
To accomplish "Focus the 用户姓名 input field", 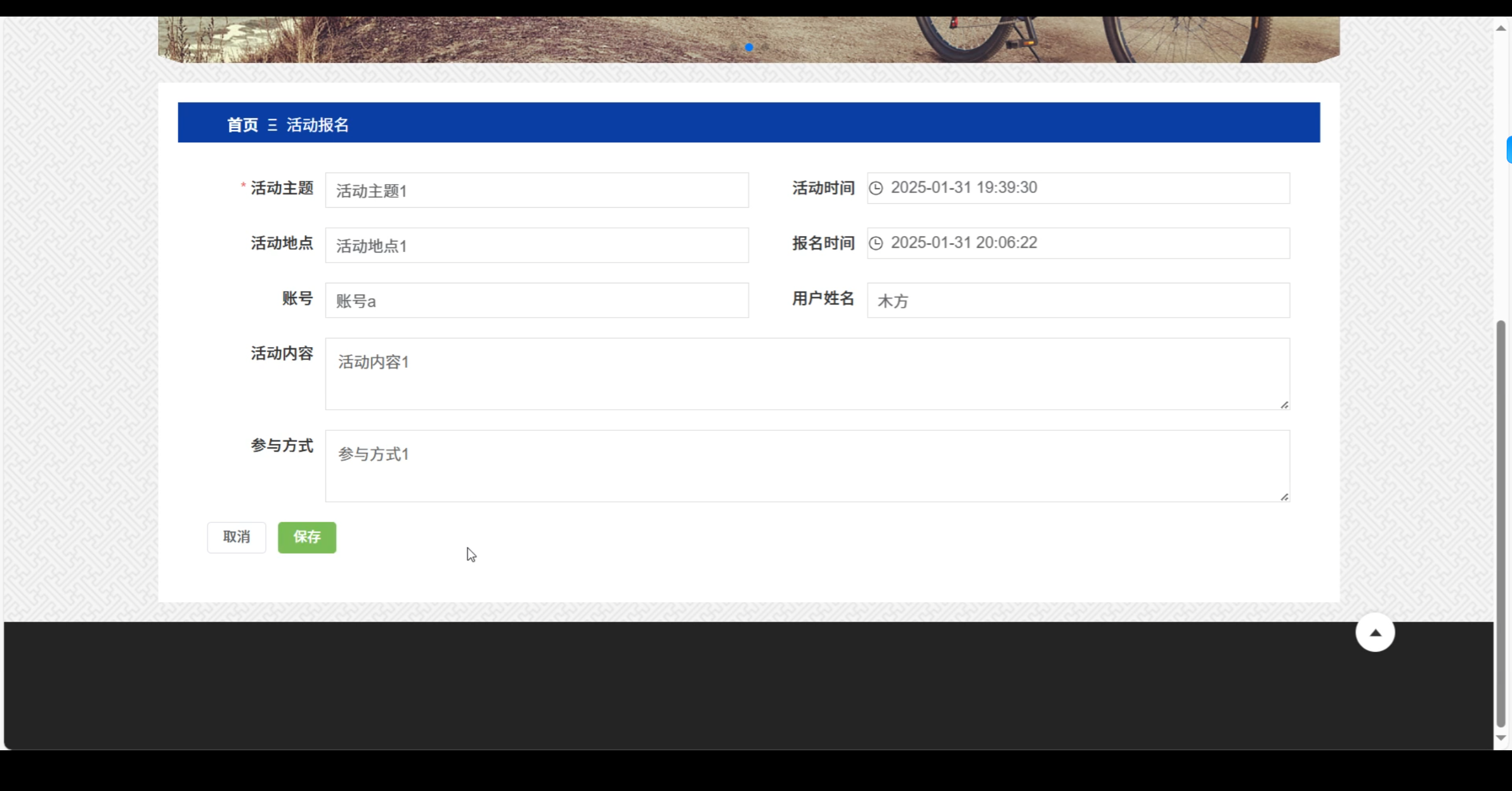I will tap(1078, 300).
